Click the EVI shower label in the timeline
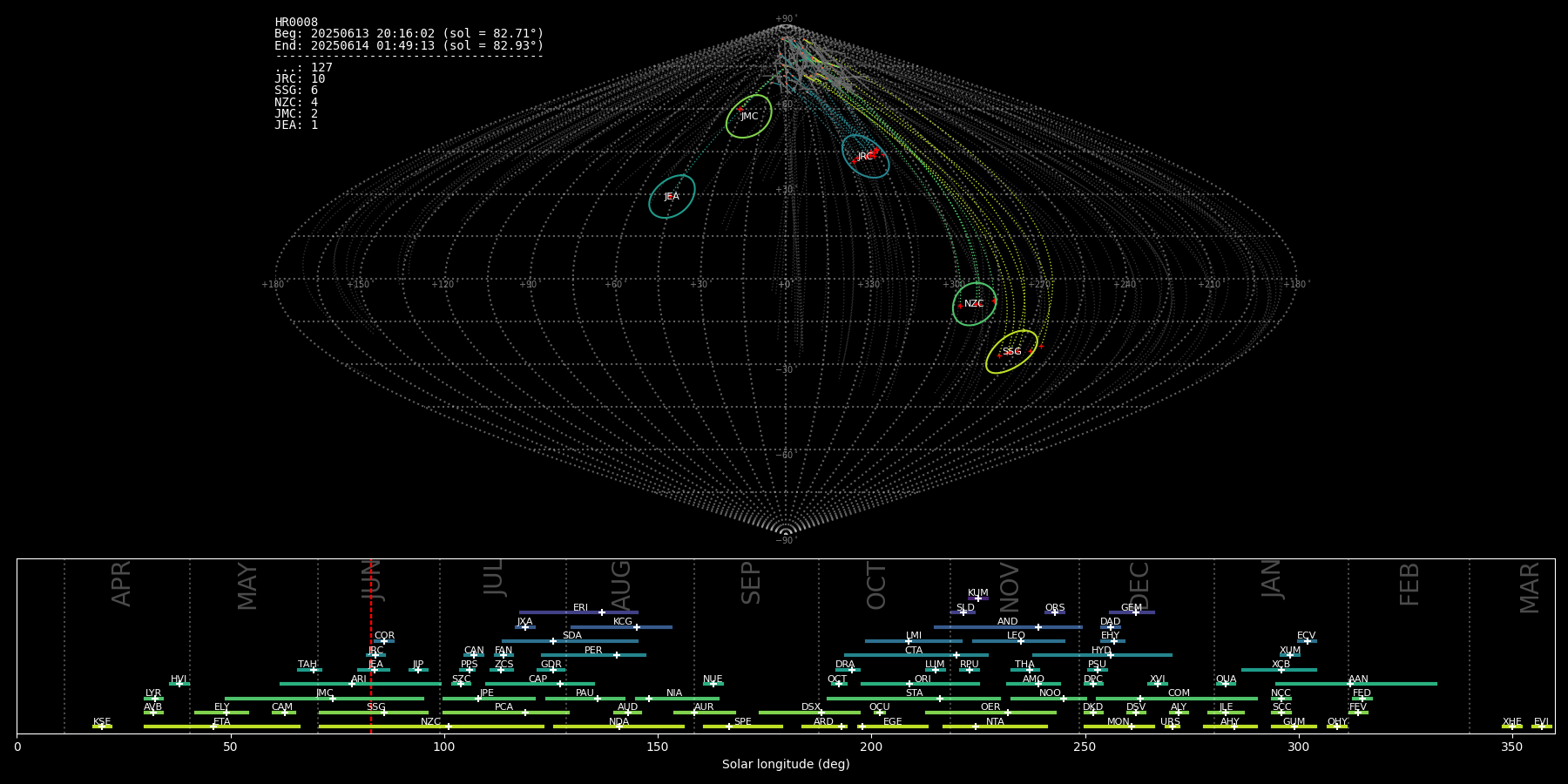 1542,722
